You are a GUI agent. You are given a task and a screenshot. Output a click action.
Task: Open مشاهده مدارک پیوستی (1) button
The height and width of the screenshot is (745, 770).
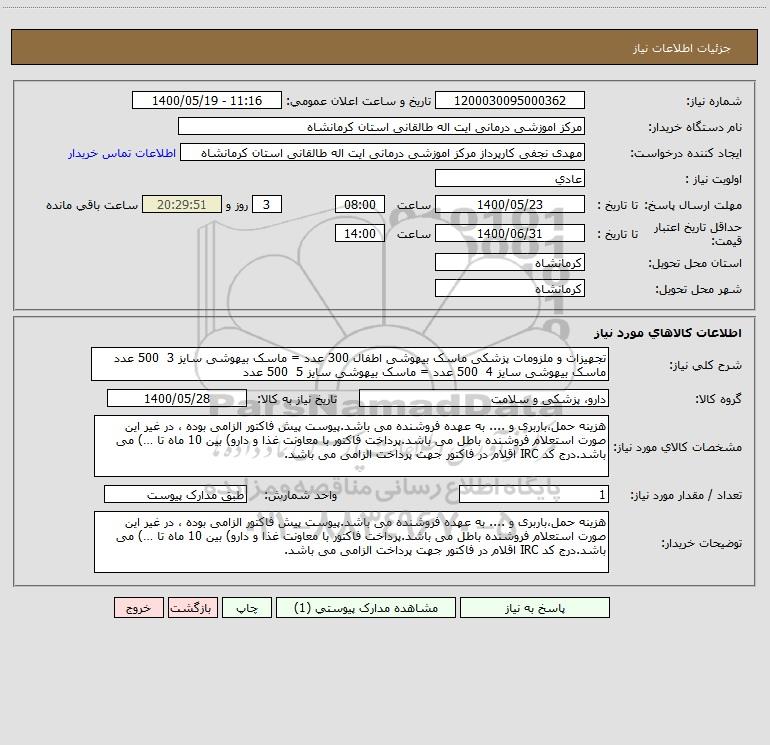[366, 608]
